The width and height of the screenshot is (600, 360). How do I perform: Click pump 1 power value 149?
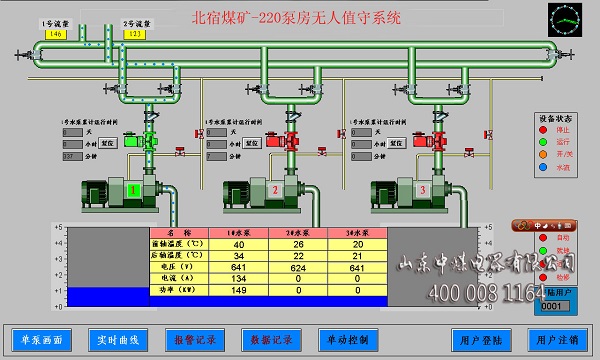coord(238,290)
